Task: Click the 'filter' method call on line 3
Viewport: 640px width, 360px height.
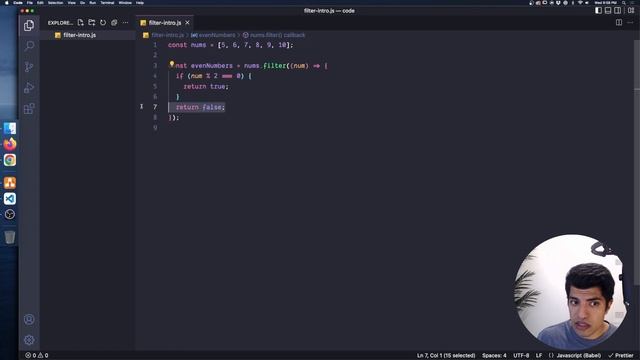Action: point(274,65)
